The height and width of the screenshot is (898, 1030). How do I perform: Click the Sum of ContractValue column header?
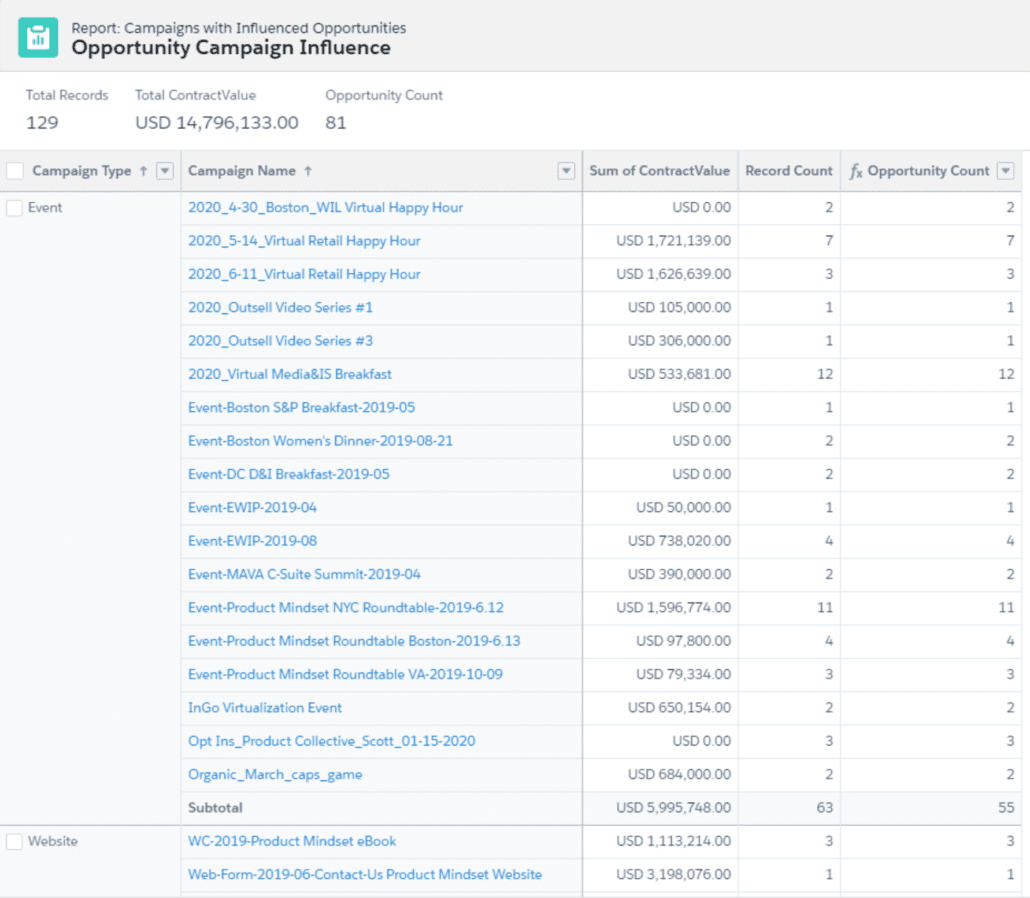tap(660, 171)
